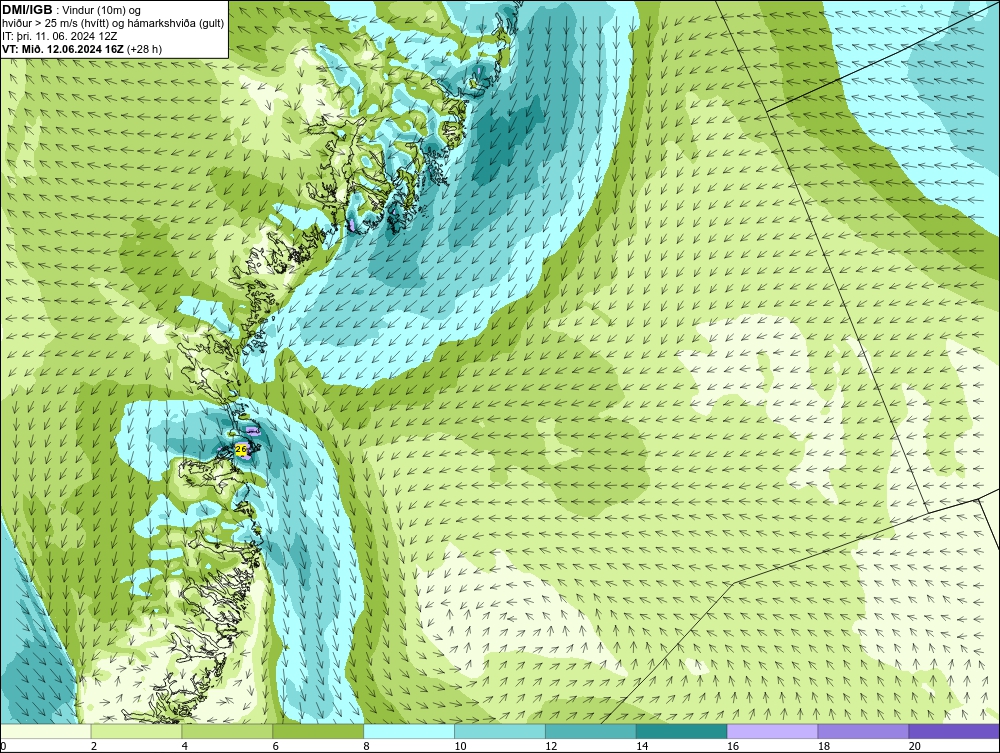Select the 4-6 m/s legend swatch
The image size is (1000, 753).
click(x=227, y=731)
